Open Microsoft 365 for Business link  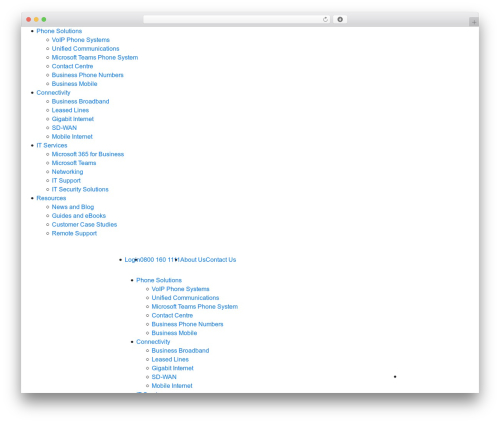coord(88,154)
